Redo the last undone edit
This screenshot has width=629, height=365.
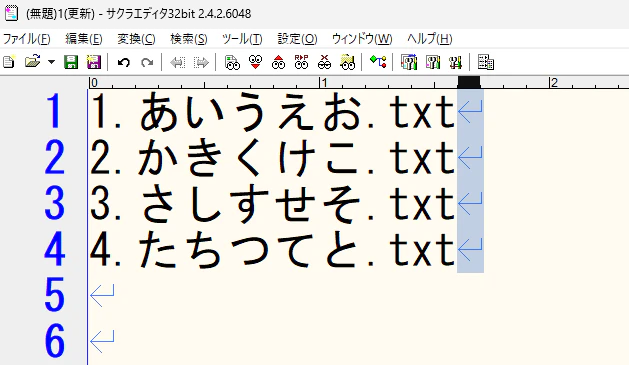click(x=147, y=62)
